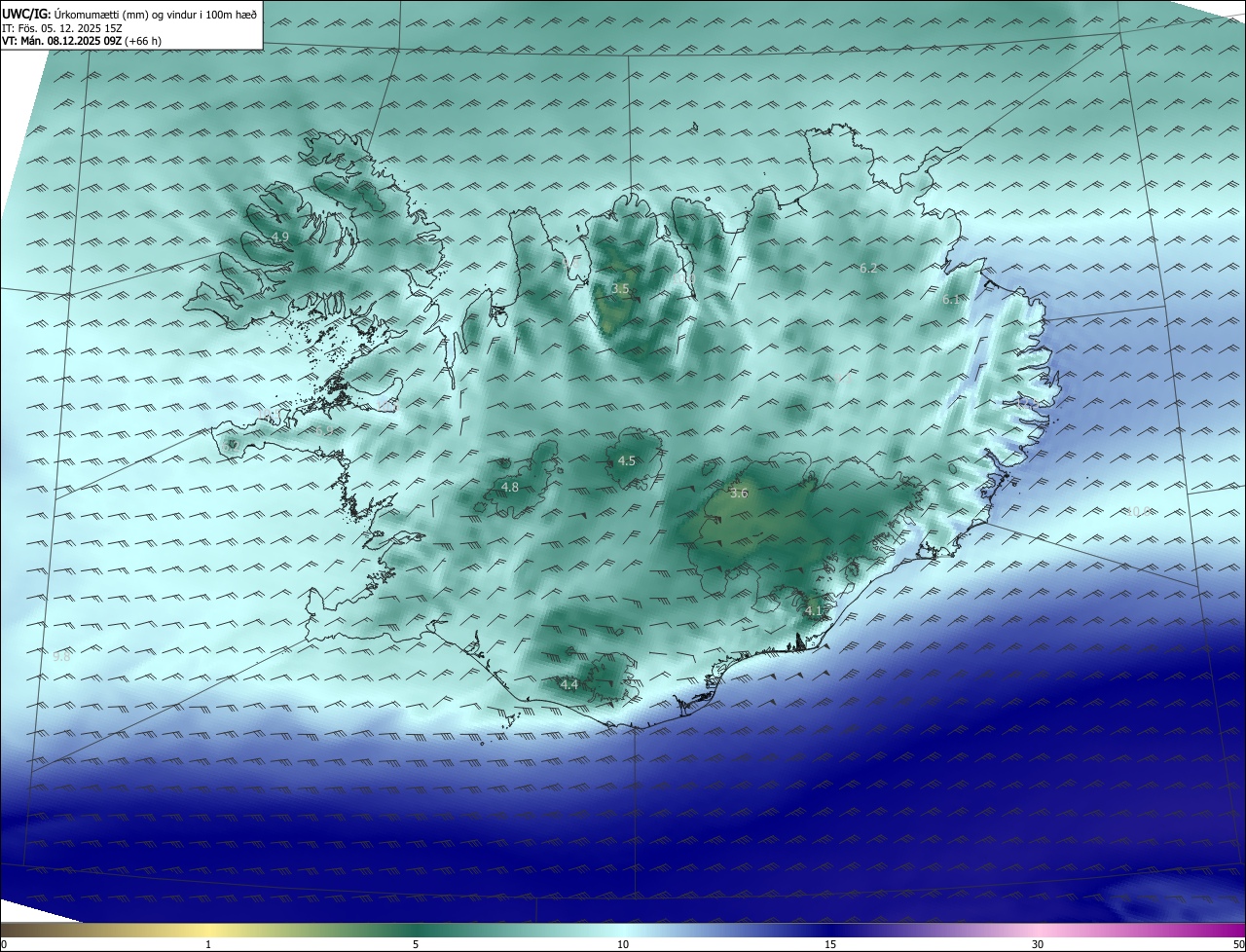Click the 4.8 value on the map

point(509,487)
